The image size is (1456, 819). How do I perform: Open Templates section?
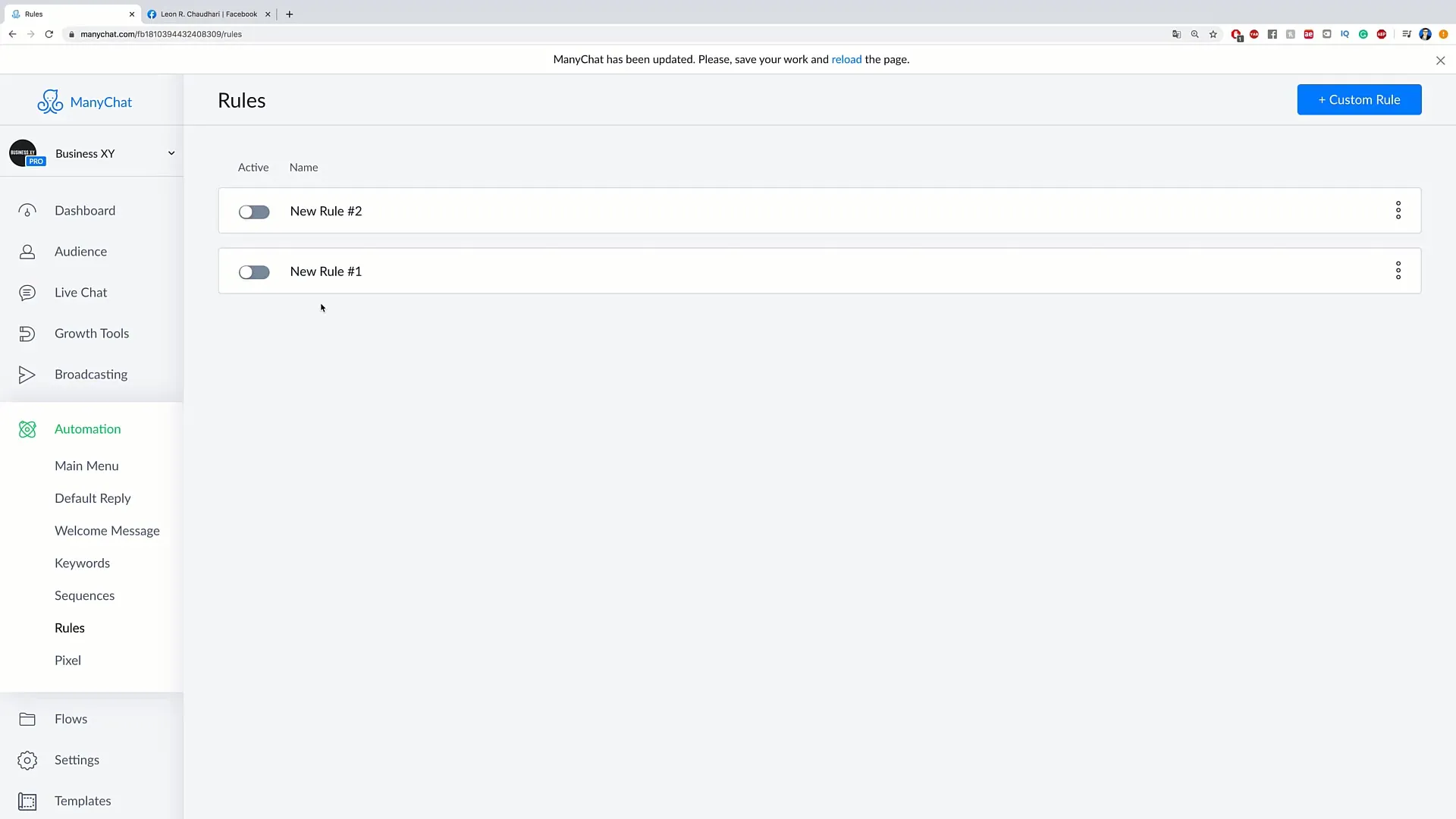tap(82, 800)
